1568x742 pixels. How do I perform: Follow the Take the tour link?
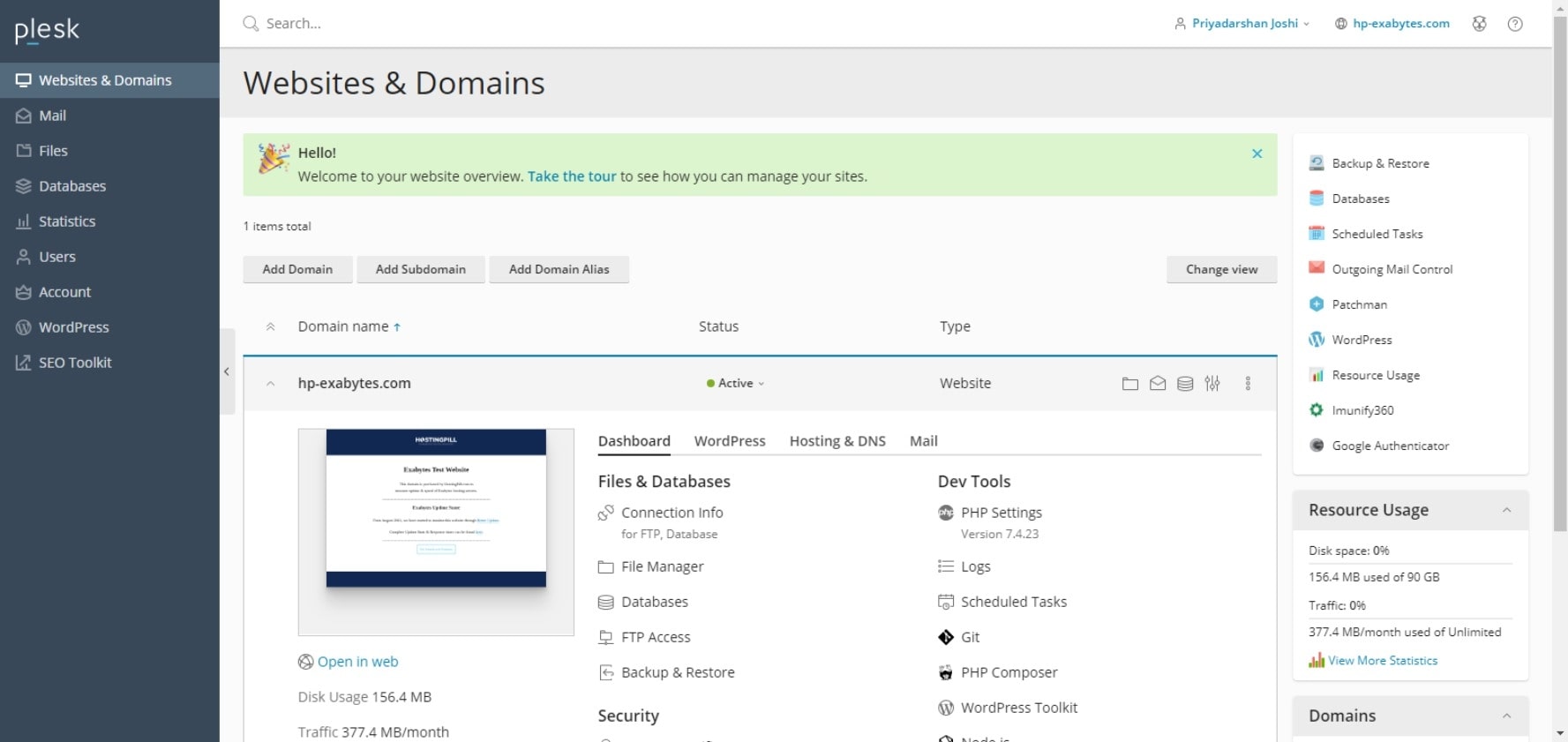pos(572,176)
